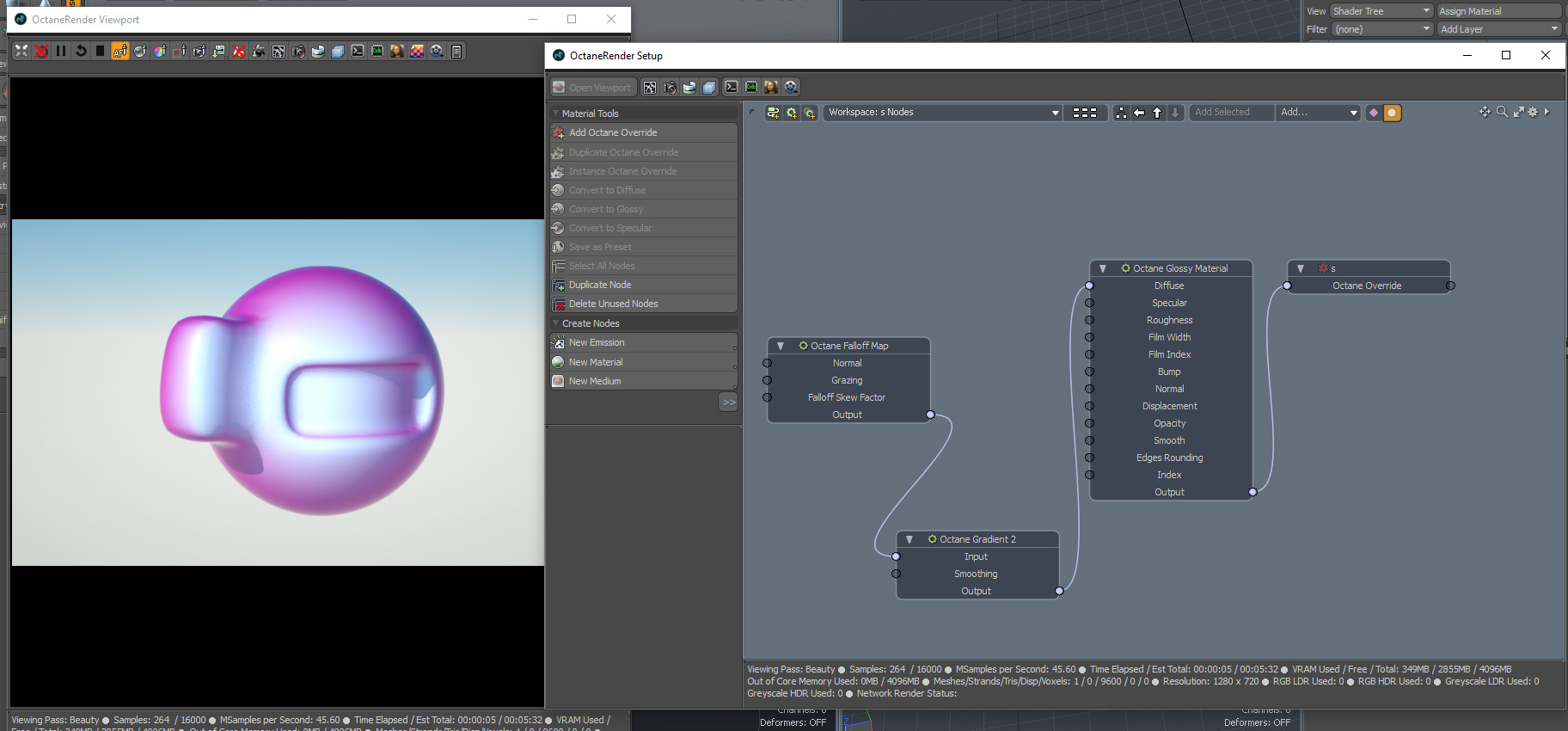This screenshot has width=1568, height=731.
Task: Open the Add... dropdown in node editor
Action: pyautogui.click(x=1319, y=113)
